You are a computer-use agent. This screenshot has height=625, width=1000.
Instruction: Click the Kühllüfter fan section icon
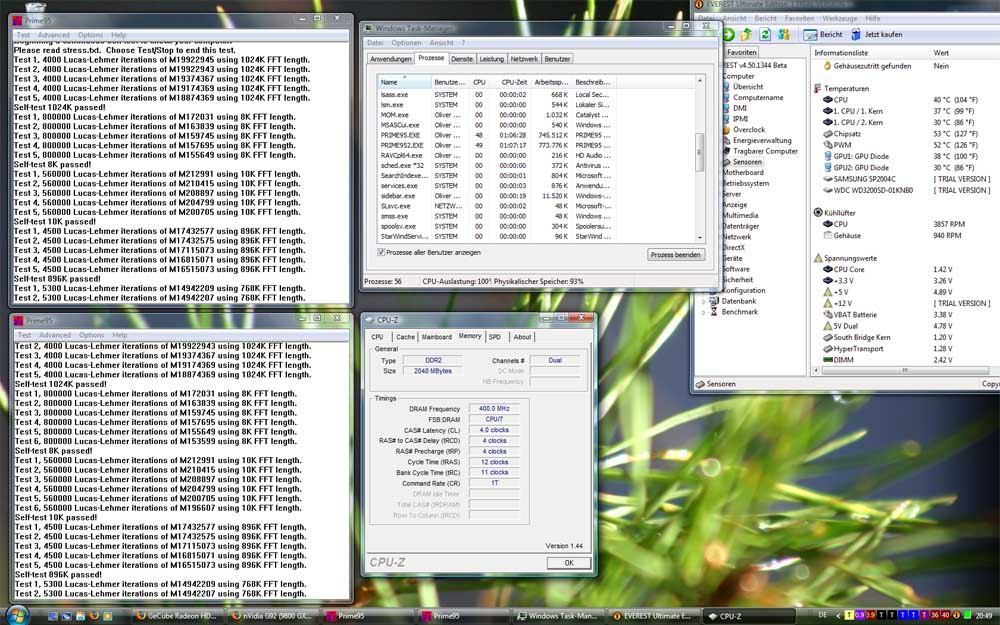818,212
